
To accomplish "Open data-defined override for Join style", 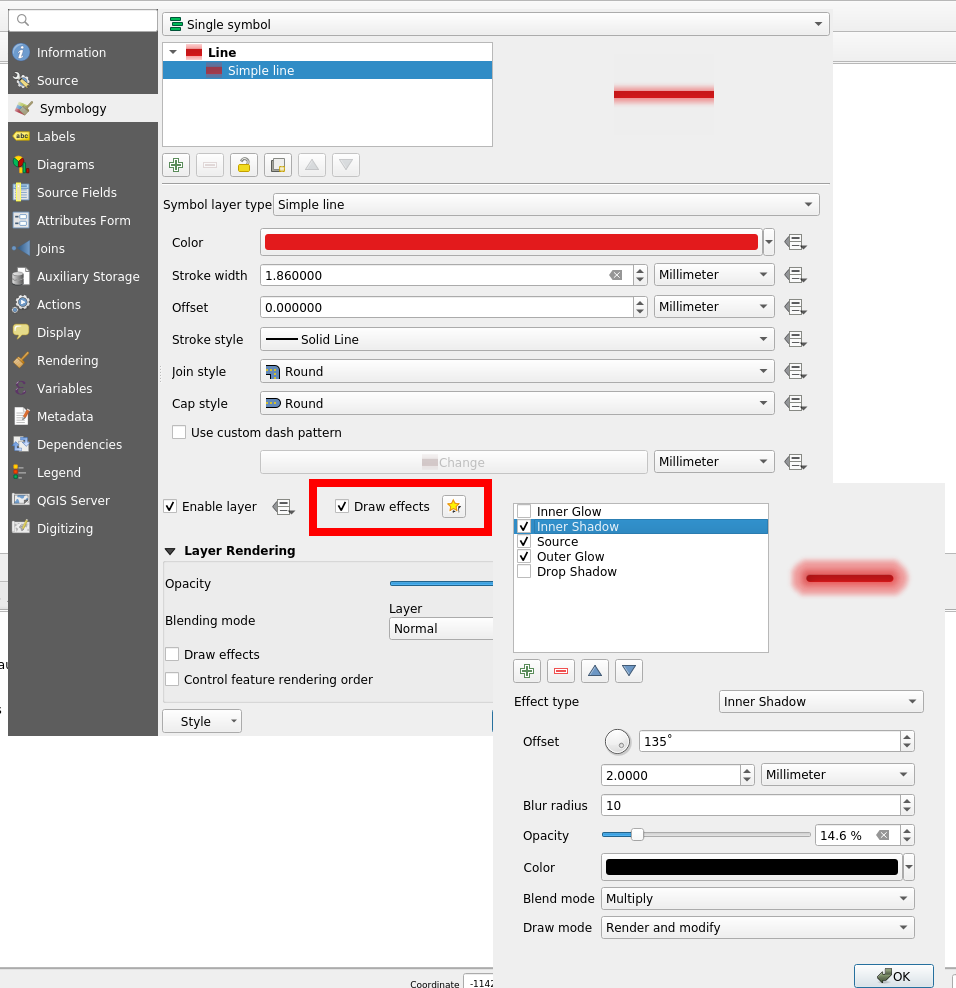I will 795,371.
